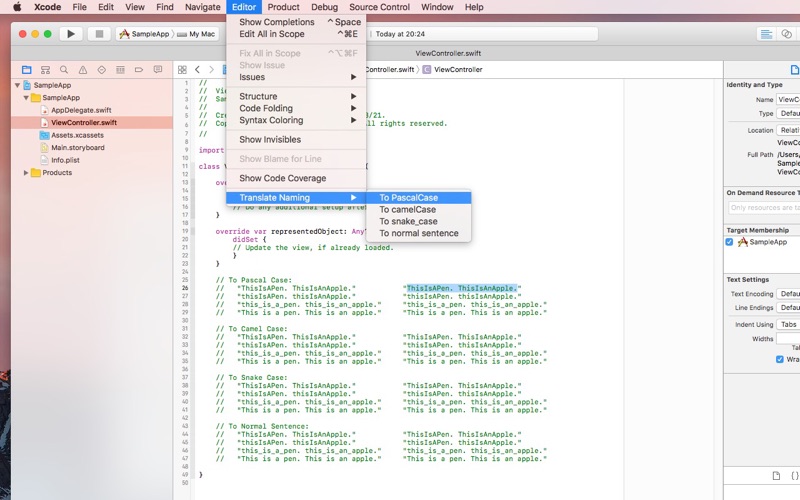
Task: Open the Find navigator magnifier icon
Action: (x=64, y=70)
